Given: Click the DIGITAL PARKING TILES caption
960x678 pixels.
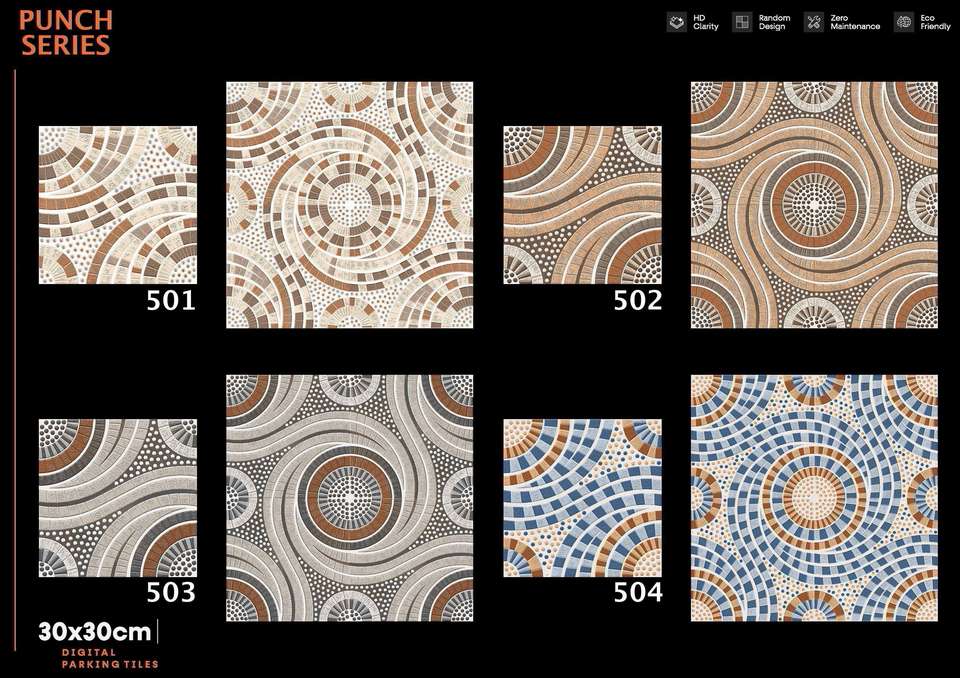Looking at the screenshot, I should (x=110, y=658).
